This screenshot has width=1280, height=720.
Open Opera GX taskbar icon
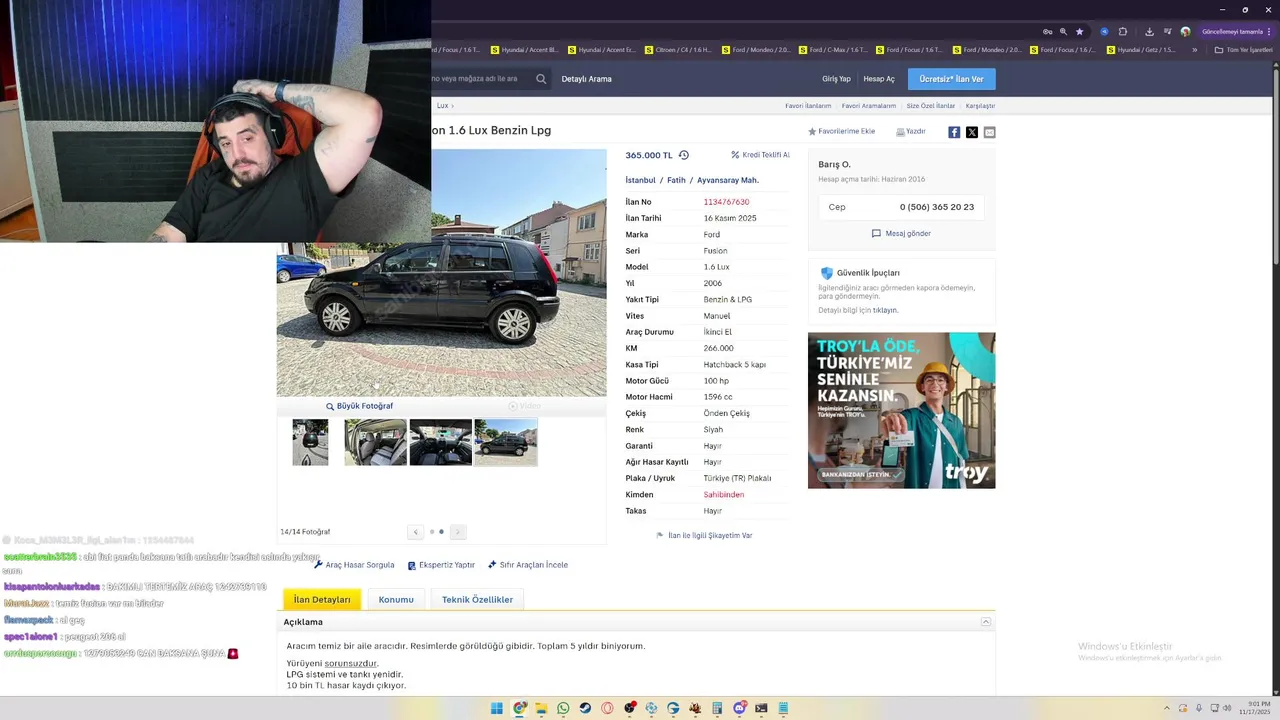coord(607,708)
